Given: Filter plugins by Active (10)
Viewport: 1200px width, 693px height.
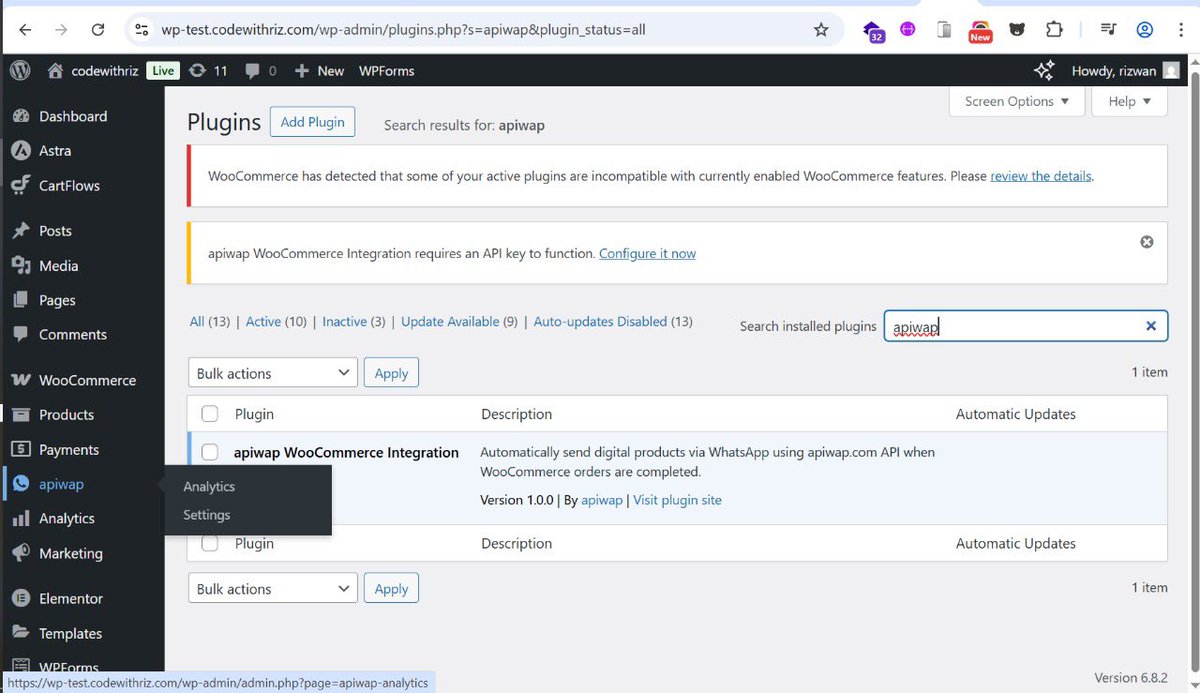Looking at the screenshot, I should coord(276,322).
